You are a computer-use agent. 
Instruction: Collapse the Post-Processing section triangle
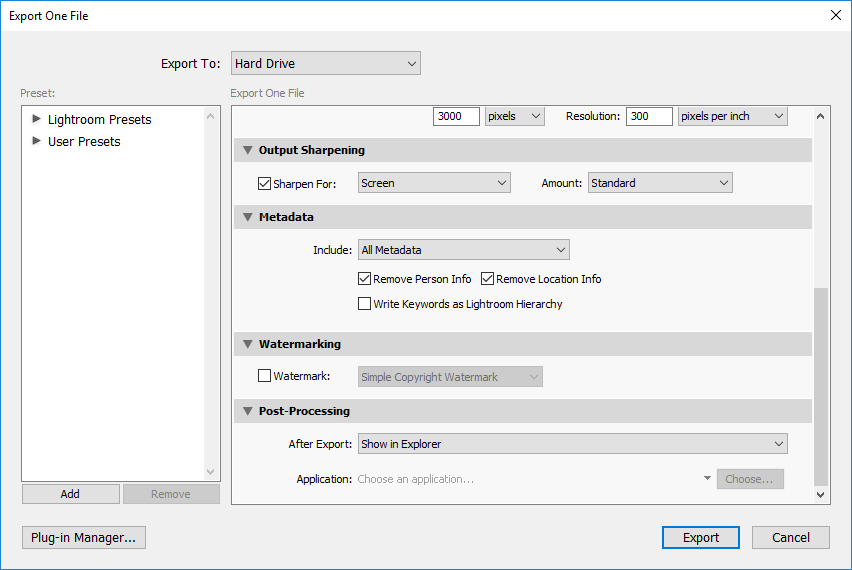(x=246, y=411)
